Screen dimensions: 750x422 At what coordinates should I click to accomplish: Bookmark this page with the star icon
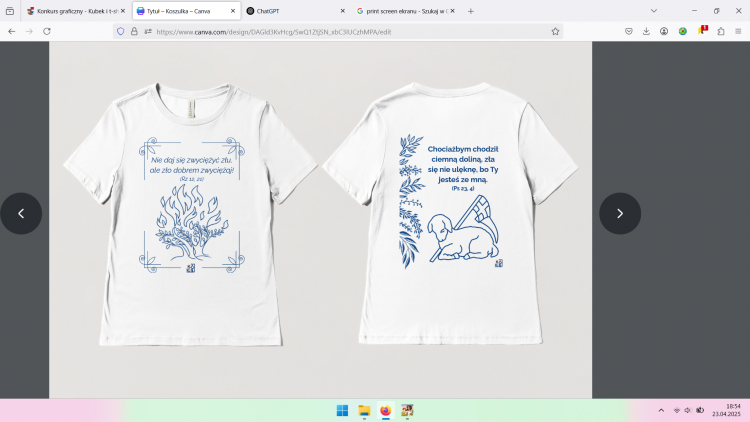555,31
